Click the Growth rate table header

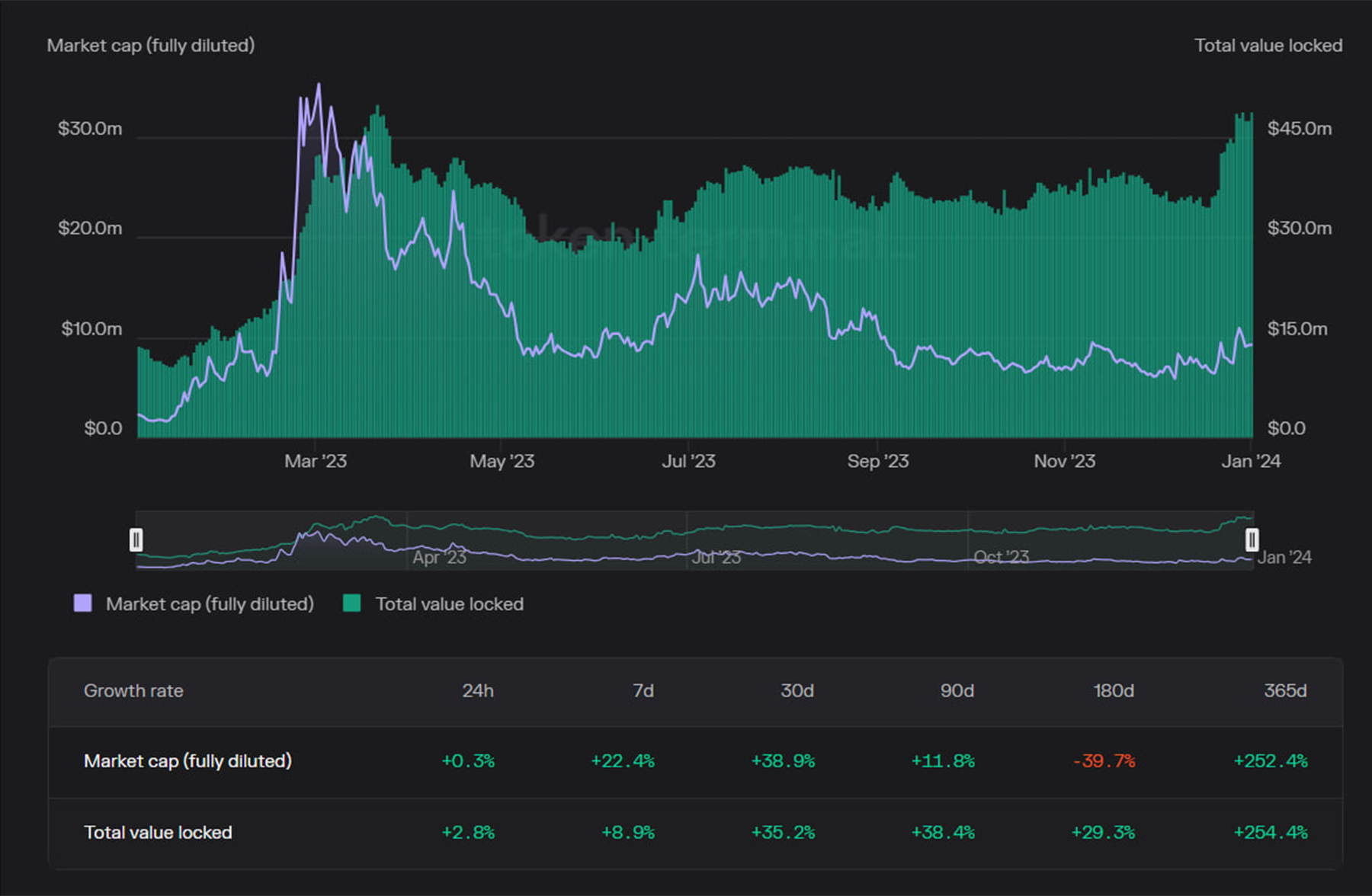pyautogui.click(x=133, y=691)
